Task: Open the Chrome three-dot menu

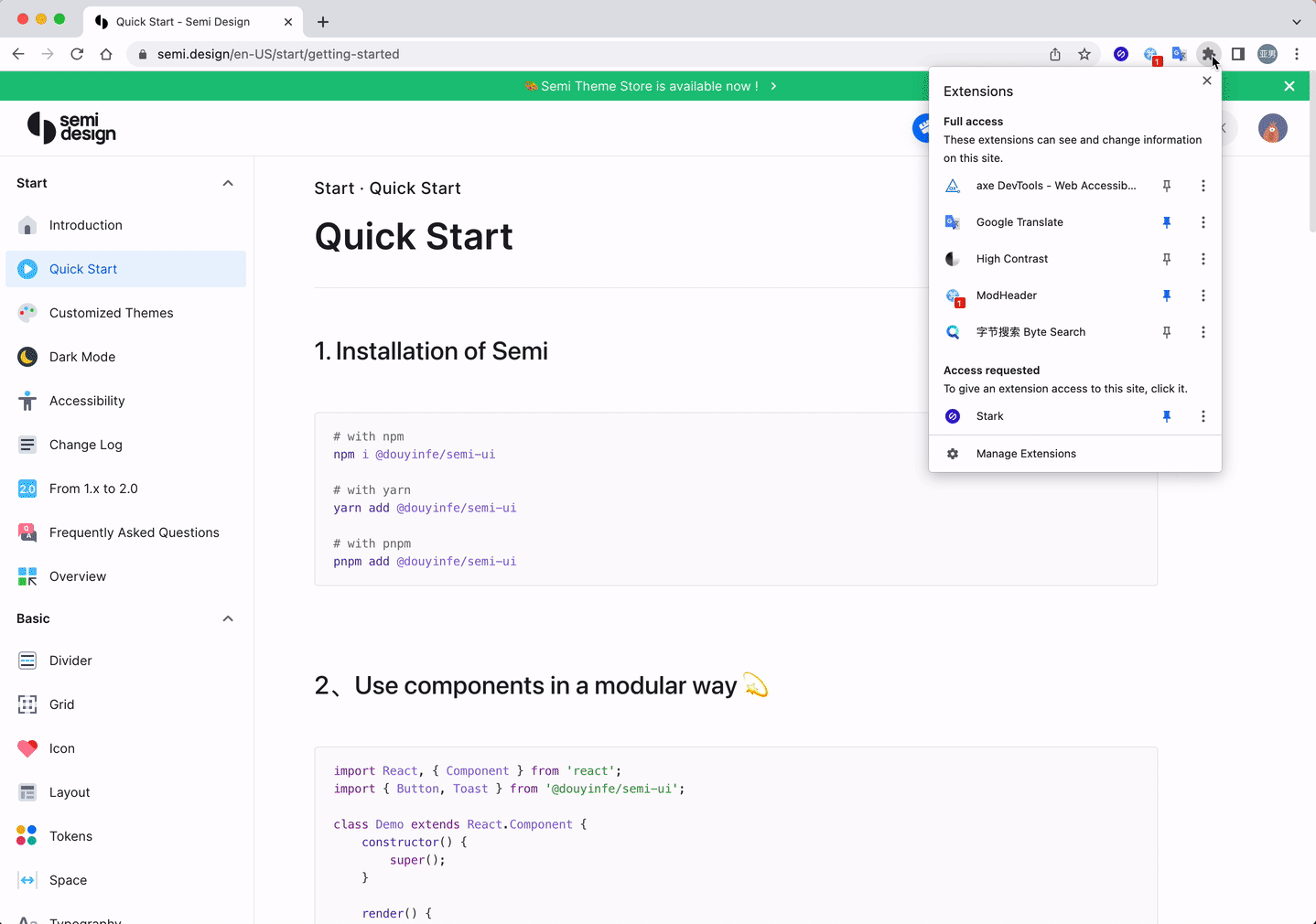Action: 1297,54
